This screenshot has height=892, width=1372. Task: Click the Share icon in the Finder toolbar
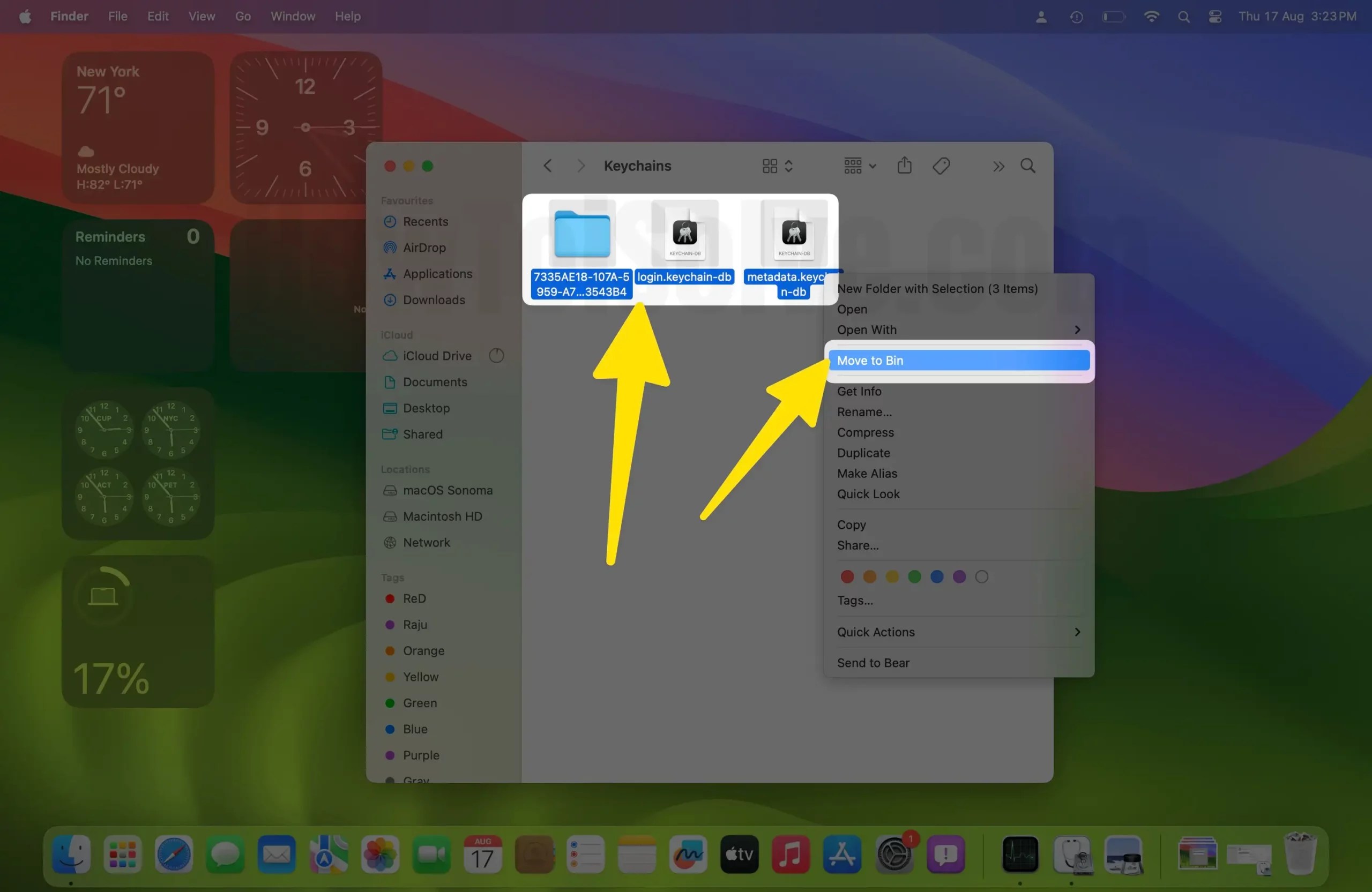(x=905, y=166)
